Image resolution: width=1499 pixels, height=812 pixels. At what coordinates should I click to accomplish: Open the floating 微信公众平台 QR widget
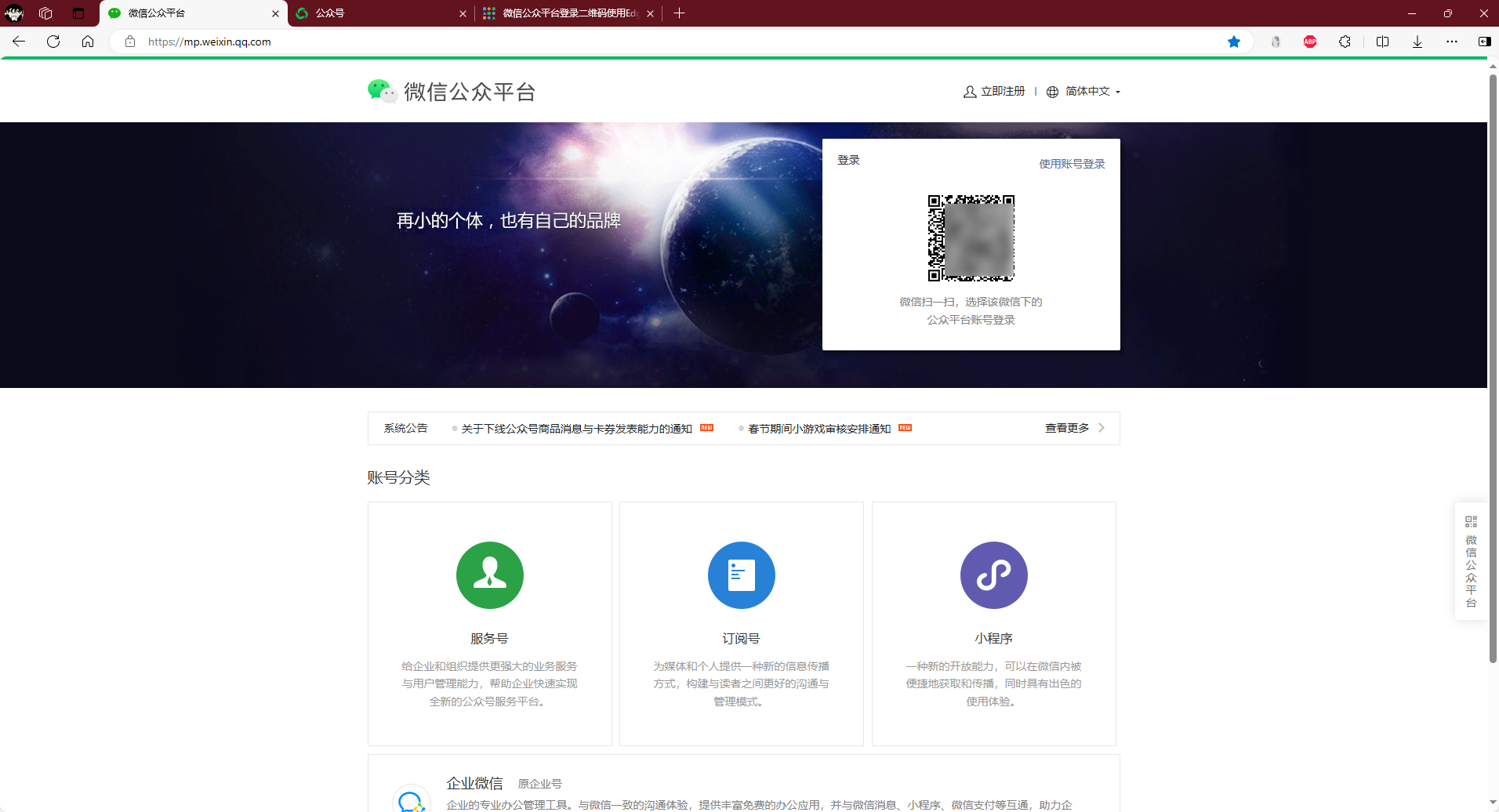tap(1471, 561)
